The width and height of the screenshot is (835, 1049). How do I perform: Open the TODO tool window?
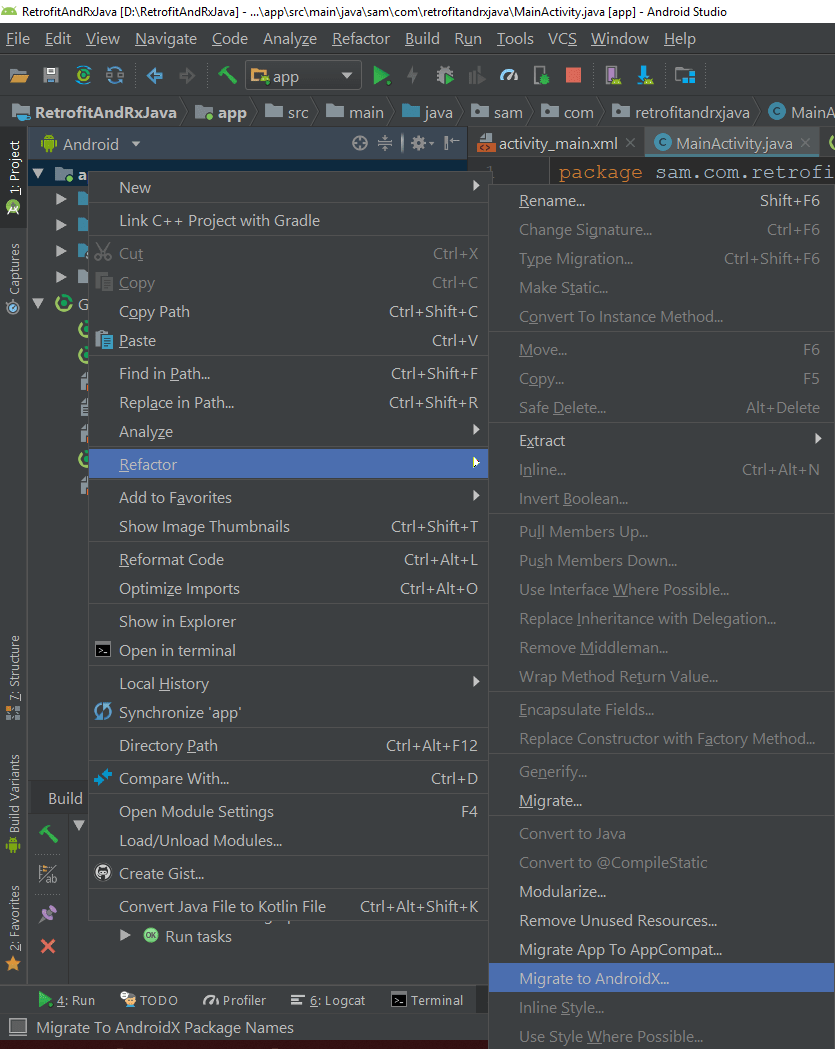(x=149, y=1000)
